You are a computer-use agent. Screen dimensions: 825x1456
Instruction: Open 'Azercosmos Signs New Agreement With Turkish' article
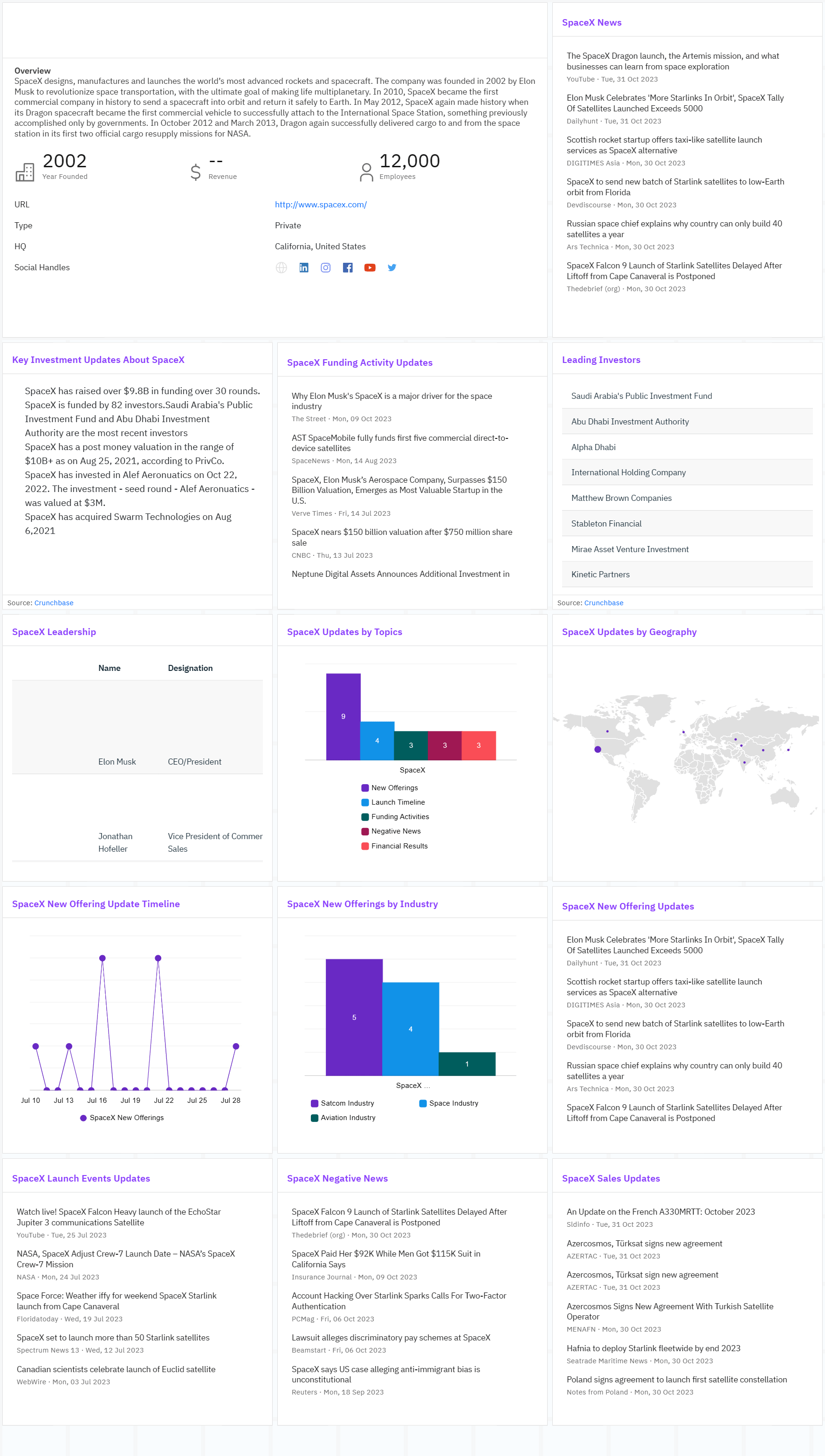click(x=670, y=1312)
